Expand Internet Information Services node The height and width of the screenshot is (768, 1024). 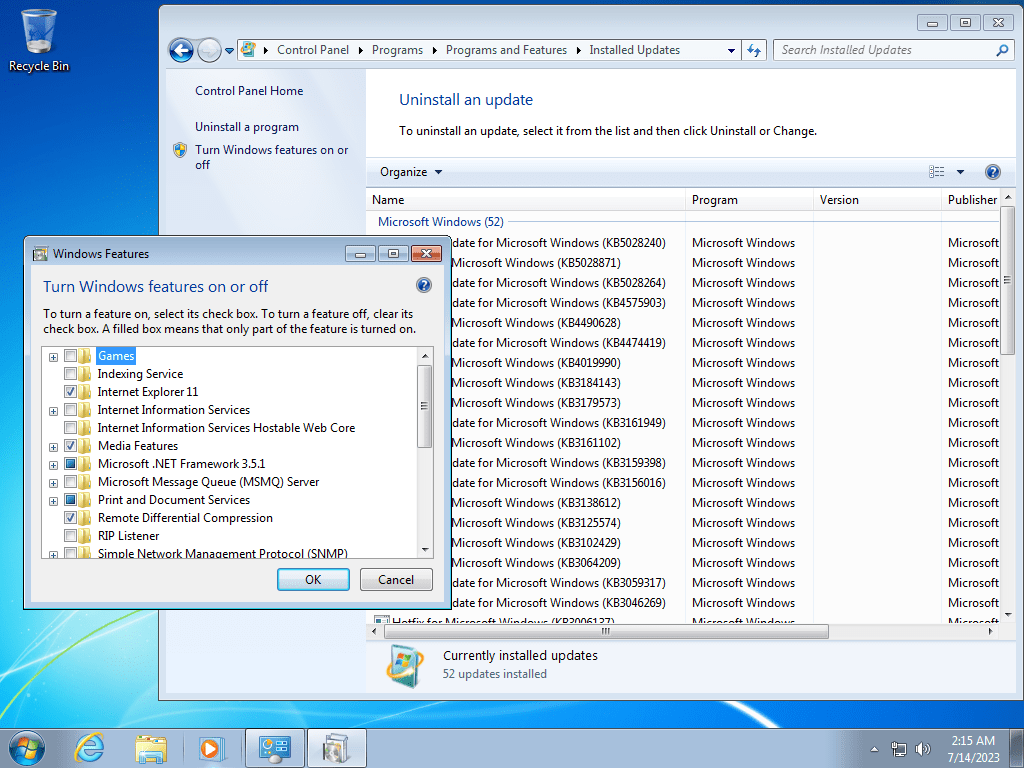[x=54, y=411]
